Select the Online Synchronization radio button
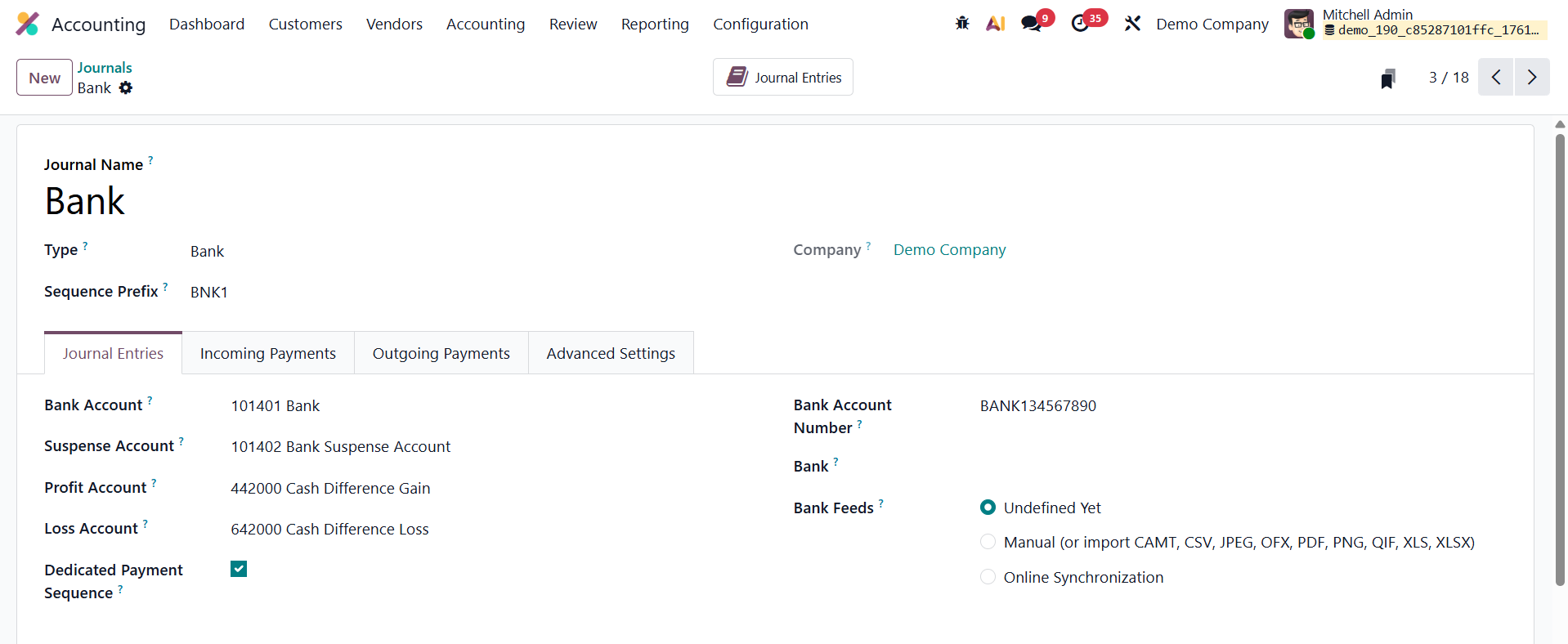The width and height of the screenshot is (1568, 644). coord(988,577)
